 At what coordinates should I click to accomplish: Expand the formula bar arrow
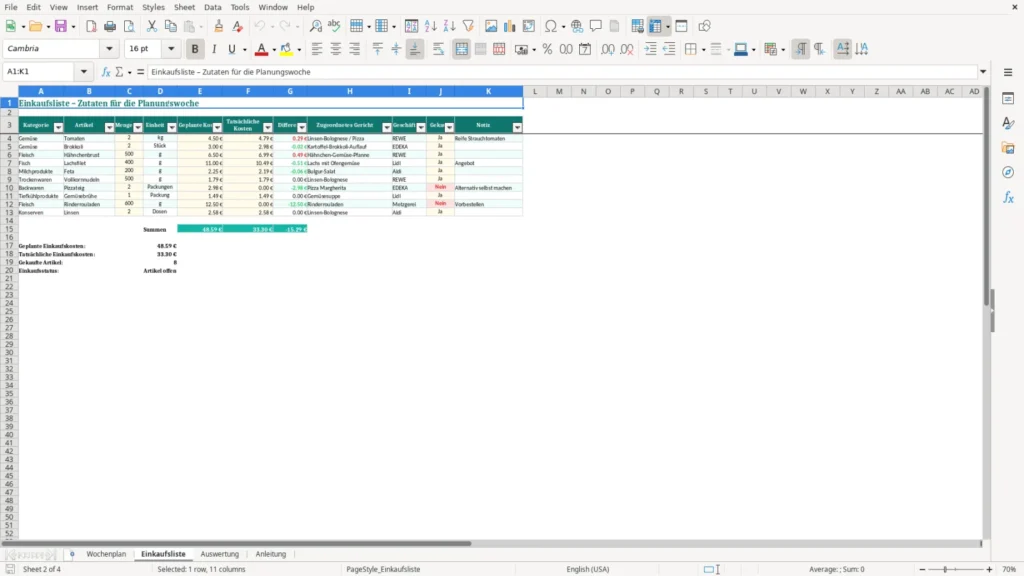click(983, 72)
